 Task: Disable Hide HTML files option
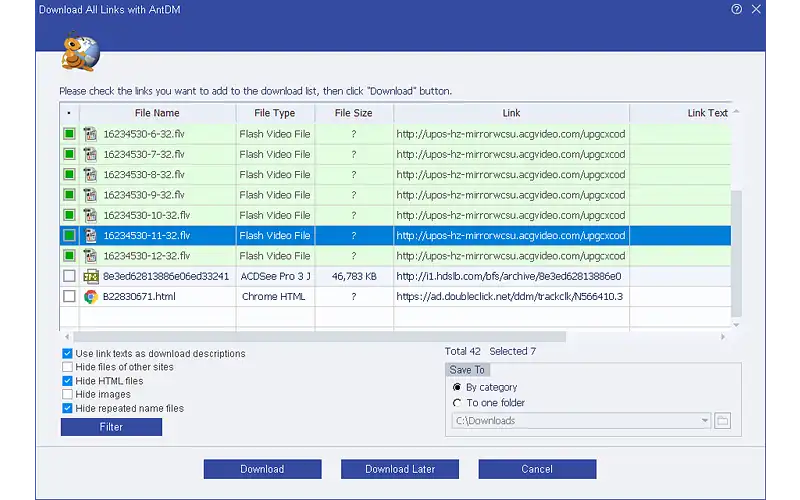coord(67,381)
